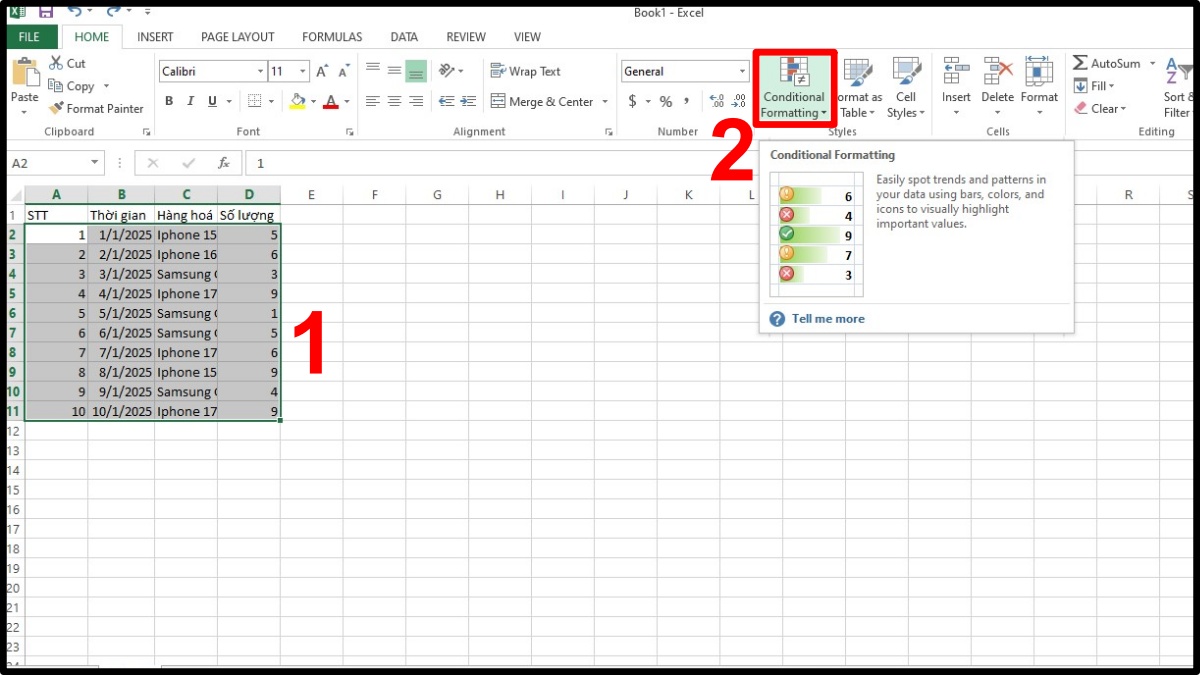This screenshot has width=1200, height=675.
Task: Click the dollar Accounting Number Format icon
Action: point(632,101)
